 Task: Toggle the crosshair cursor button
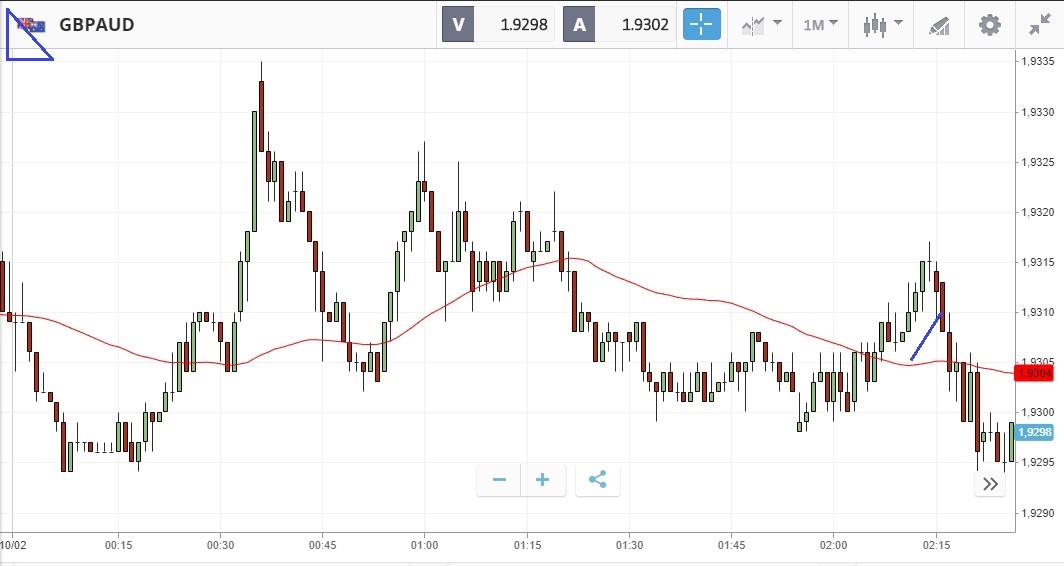point(701,24)
